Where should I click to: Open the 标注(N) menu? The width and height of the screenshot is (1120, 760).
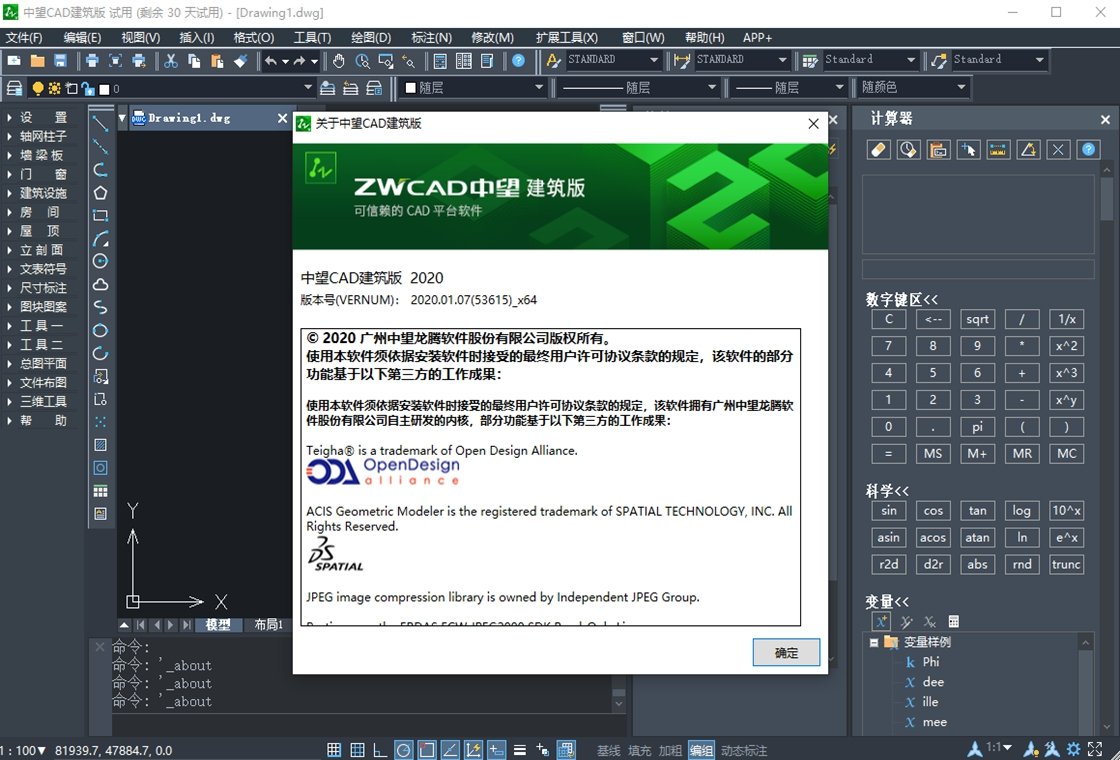(x=431, y=37)
